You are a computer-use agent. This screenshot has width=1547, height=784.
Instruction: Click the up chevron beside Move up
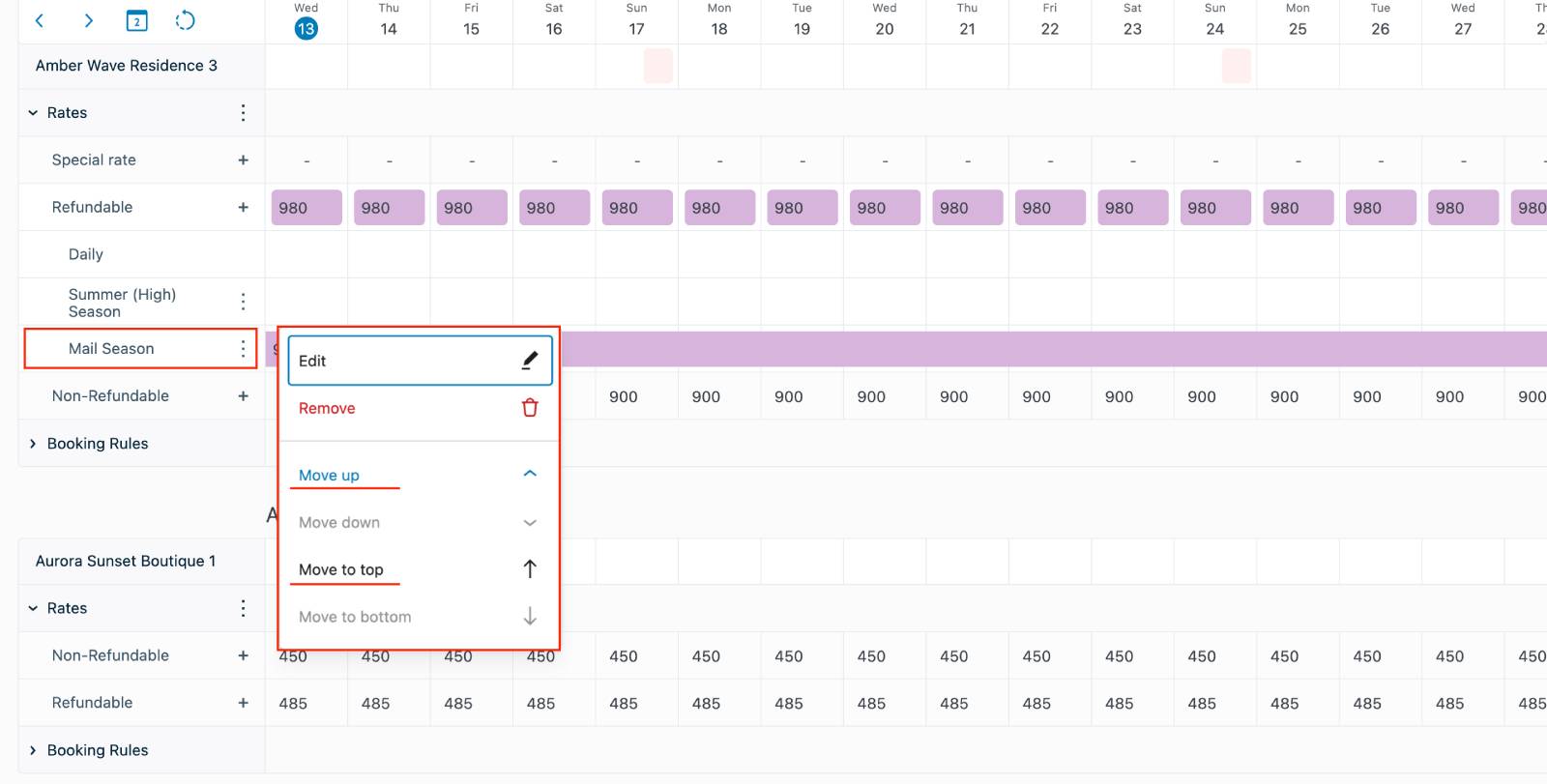click(530, 474)
